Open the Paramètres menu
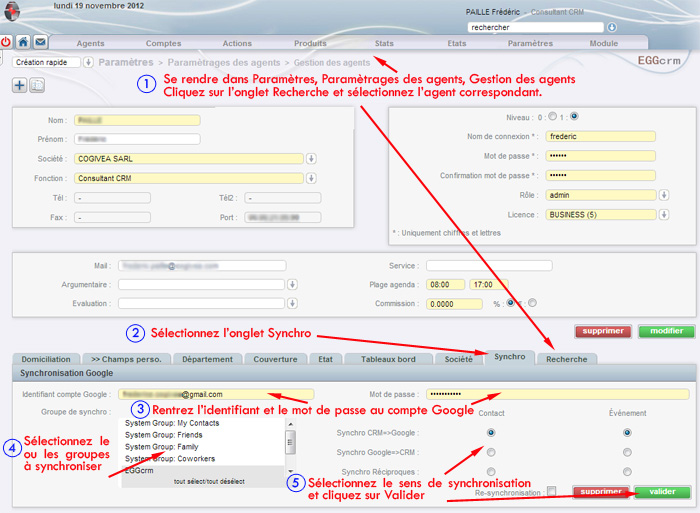 [x=530, y=43]
